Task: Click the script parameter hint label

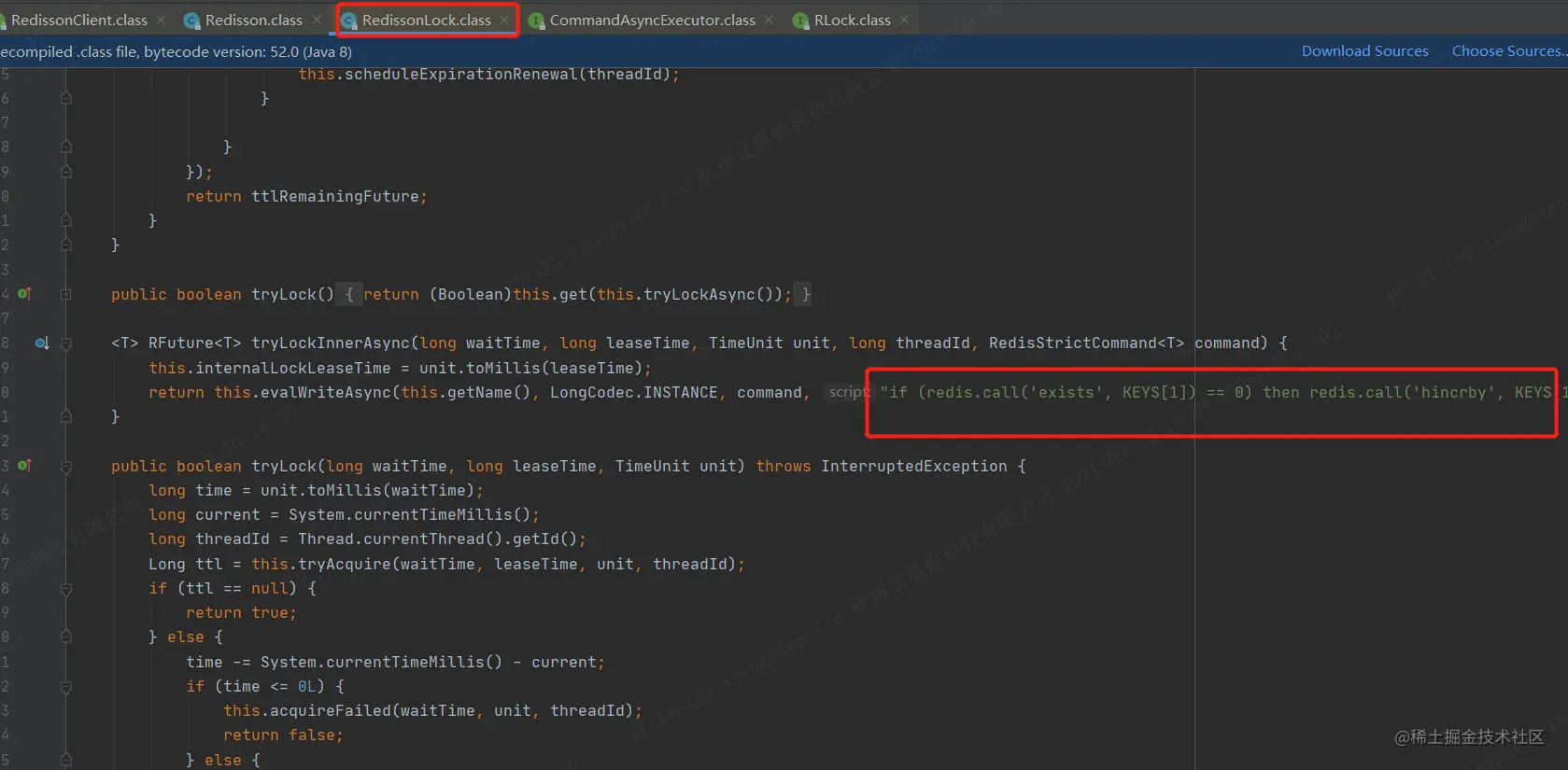Action: 847,392
